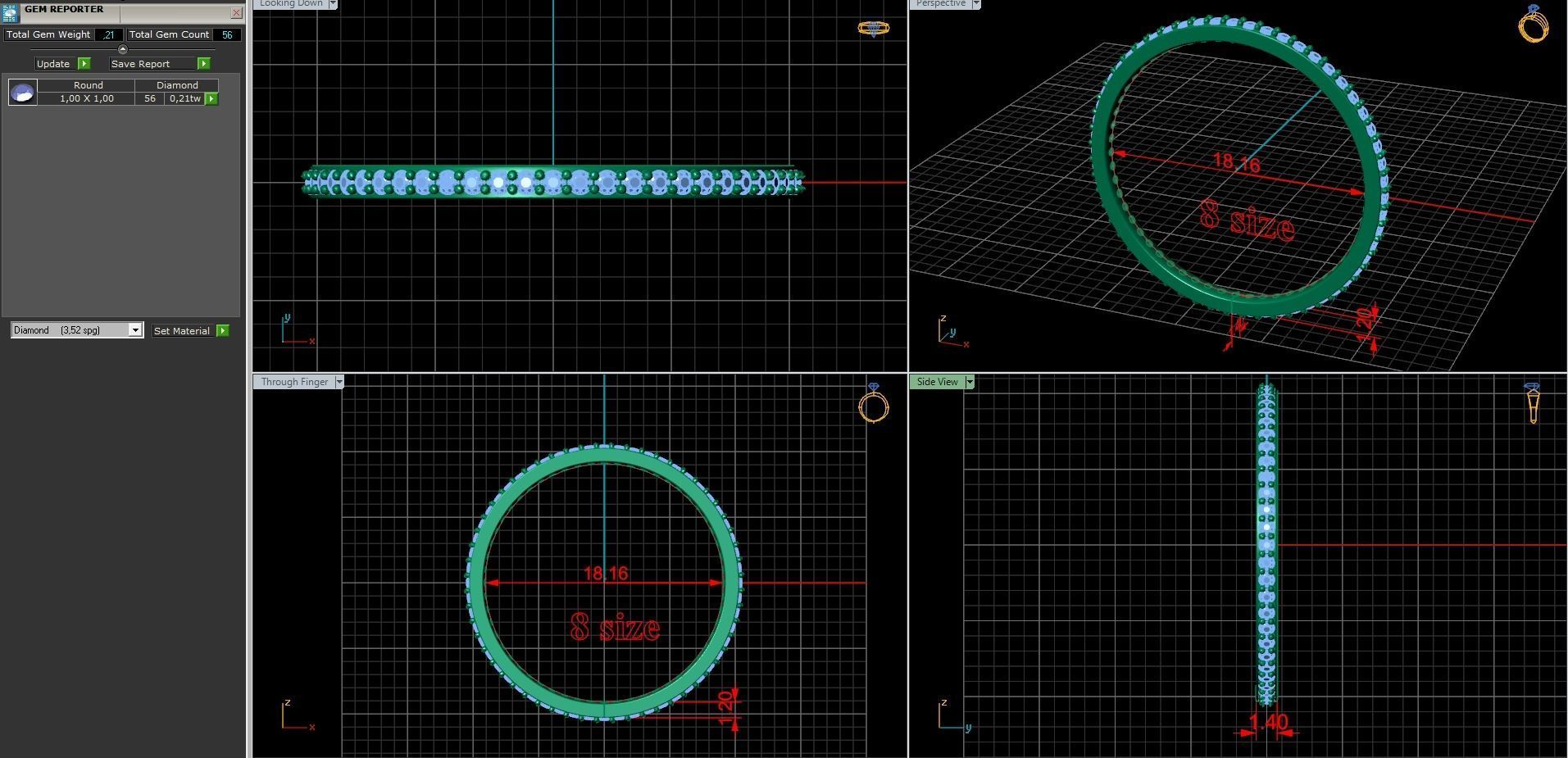Click the '8 size' text in Through Finger view

pyautogui.click(x=615, y=628)
